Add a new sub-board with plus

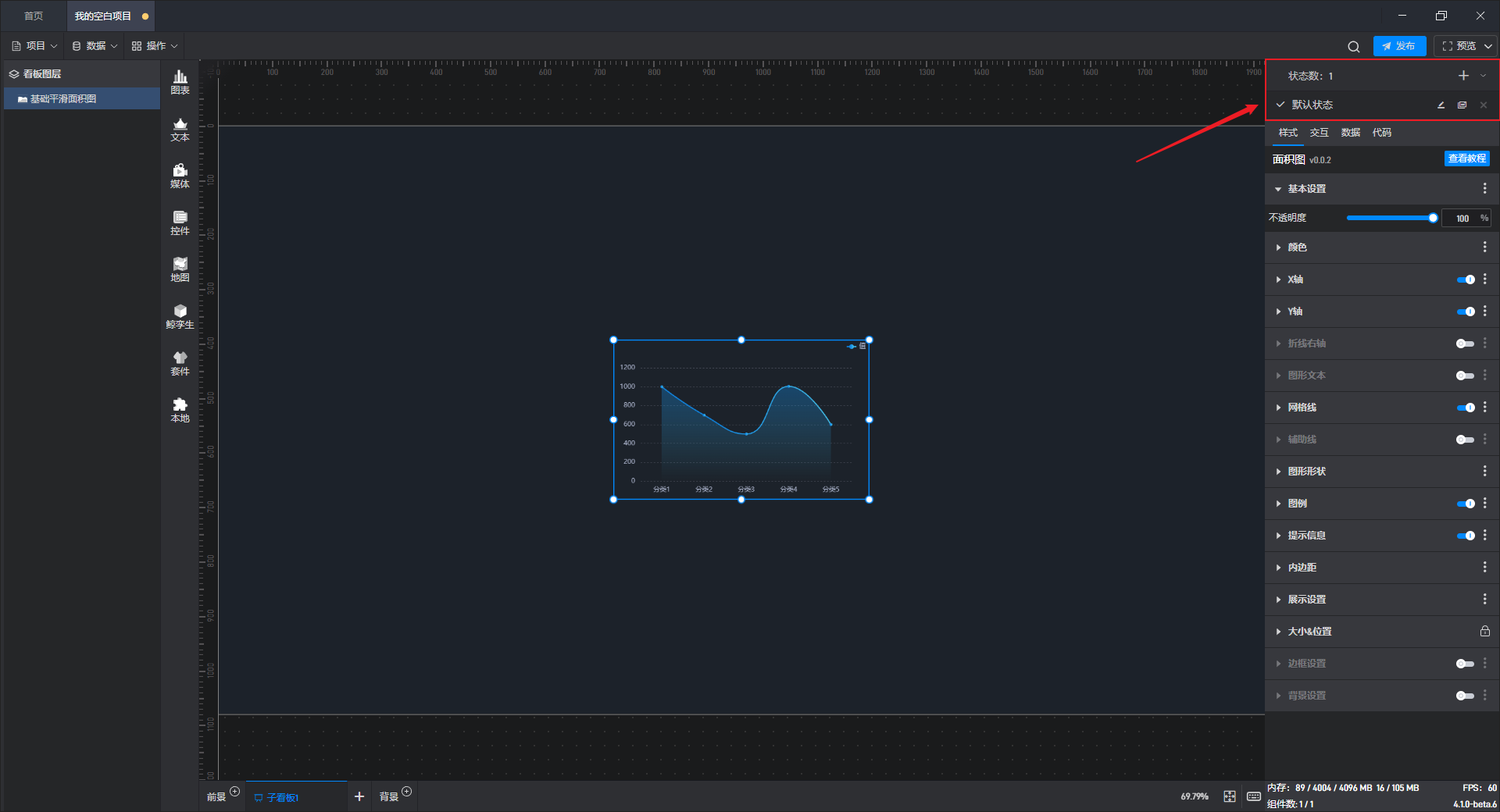point(359,796)
